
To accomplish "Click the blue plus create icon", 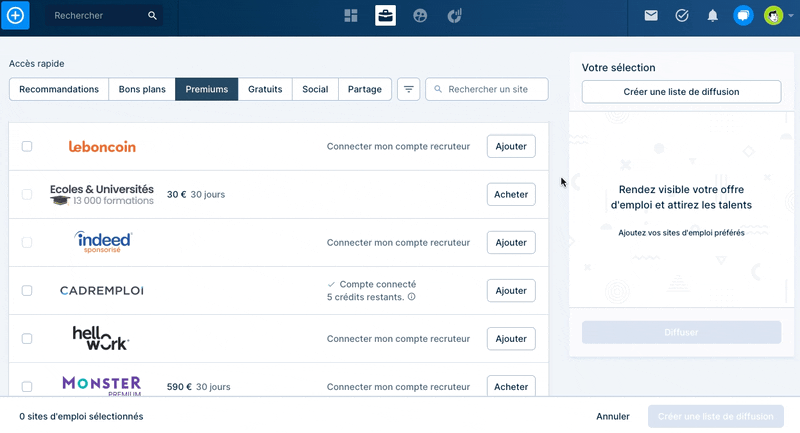I will coord(15,15).
